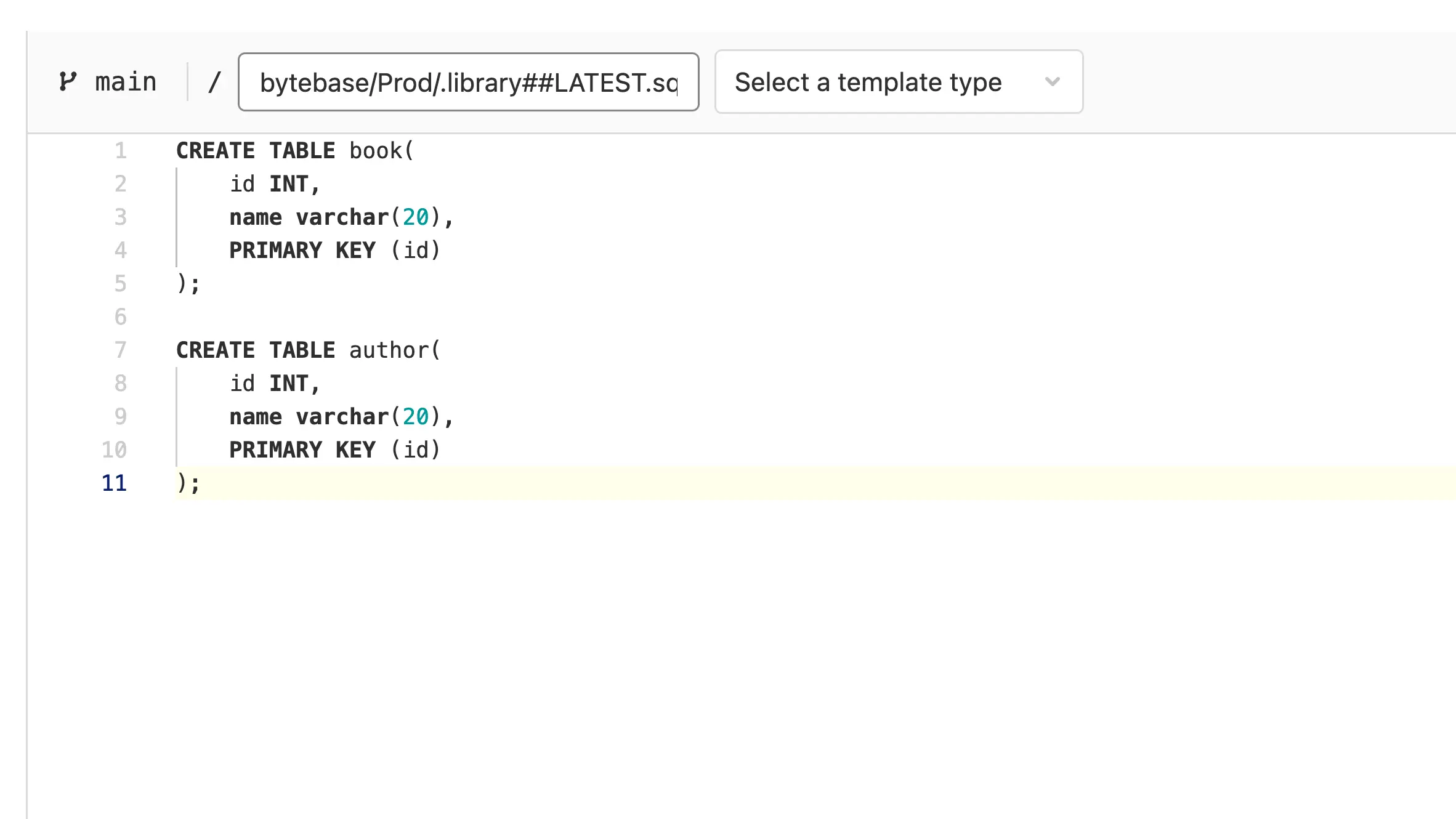The width and height of the screenshot is (1456, 819).
Task: Click line number 1 in the gutter
Action: [121, 151]
